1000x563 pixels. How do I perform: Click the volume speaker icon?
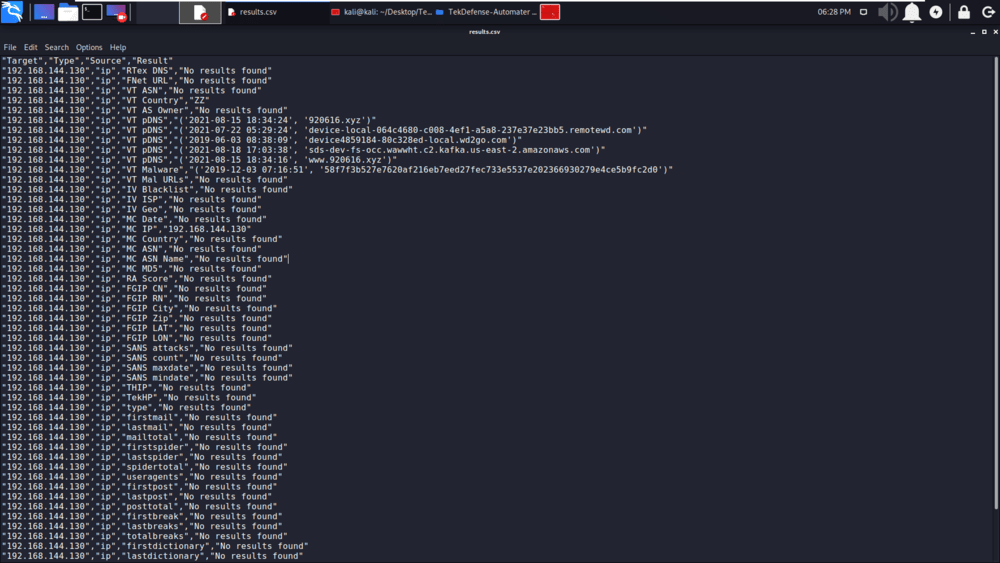click(x=887, y=12)
